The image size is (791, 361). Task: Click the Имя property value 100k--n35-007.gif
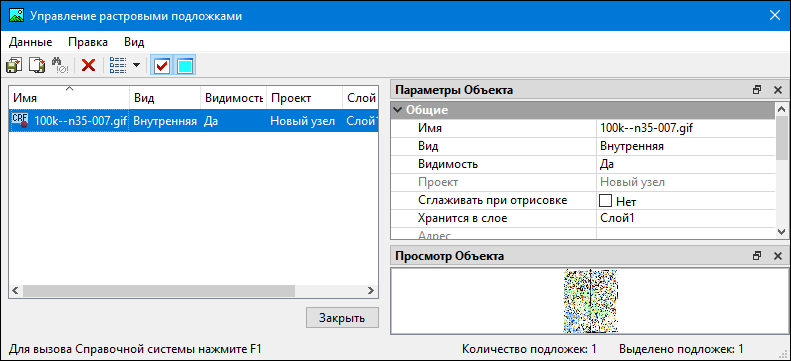coord(686,128)
